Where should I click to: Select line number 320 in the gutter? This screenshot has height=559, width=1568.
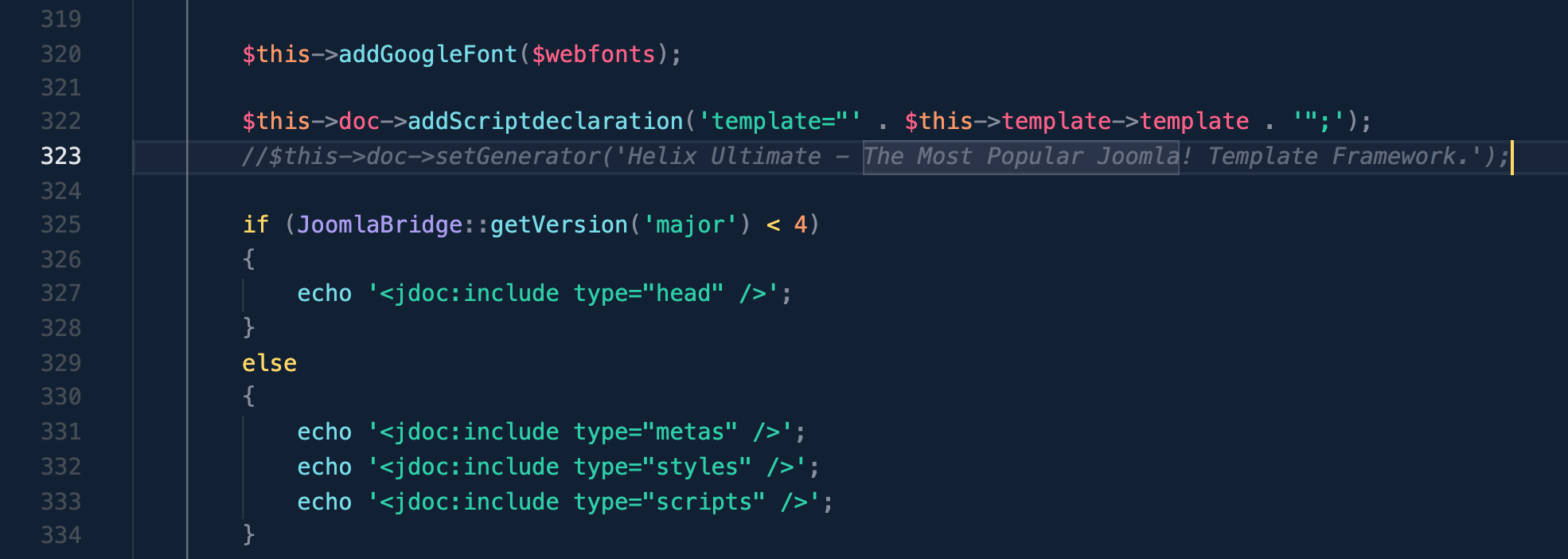point(60,54)
